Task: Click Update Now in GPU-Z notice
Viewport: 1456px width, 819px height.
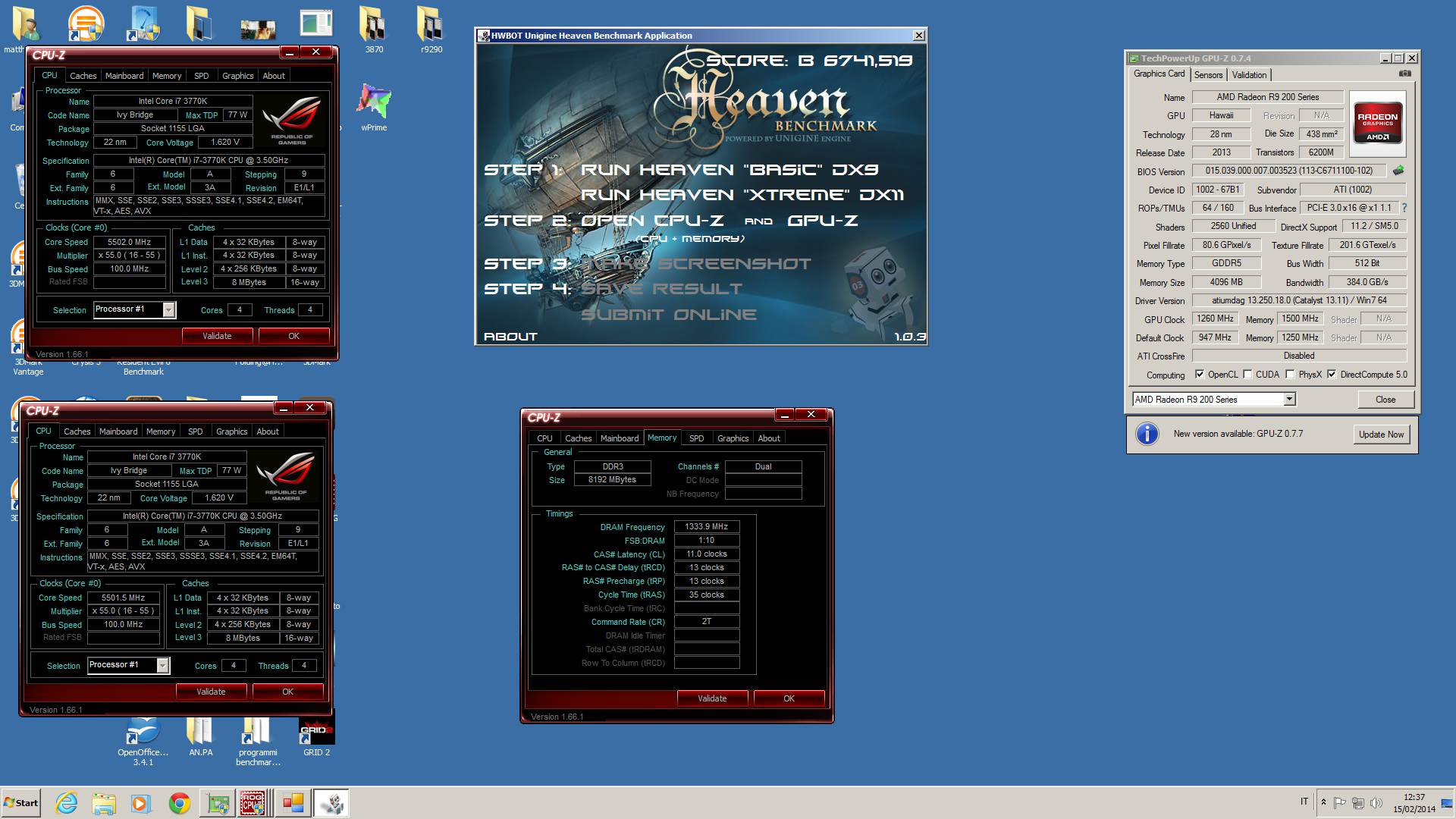Action: (1381, 435)
